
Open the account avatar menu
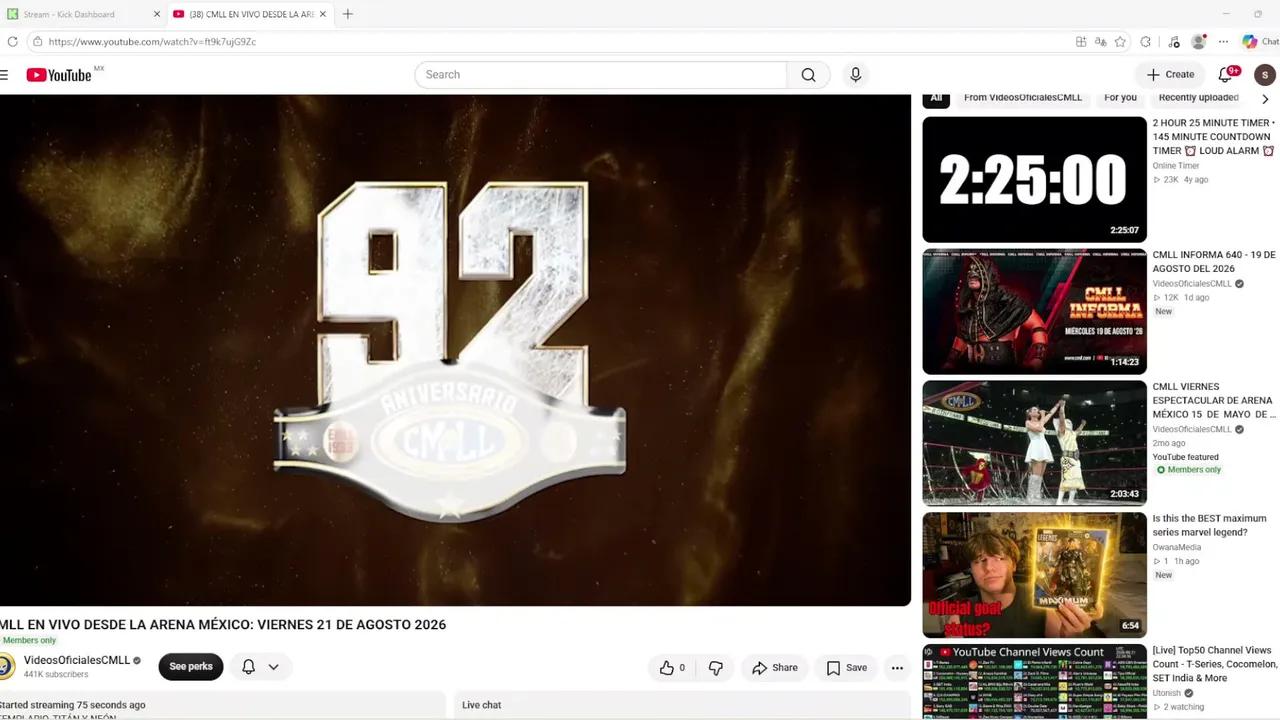[1265, 75]
